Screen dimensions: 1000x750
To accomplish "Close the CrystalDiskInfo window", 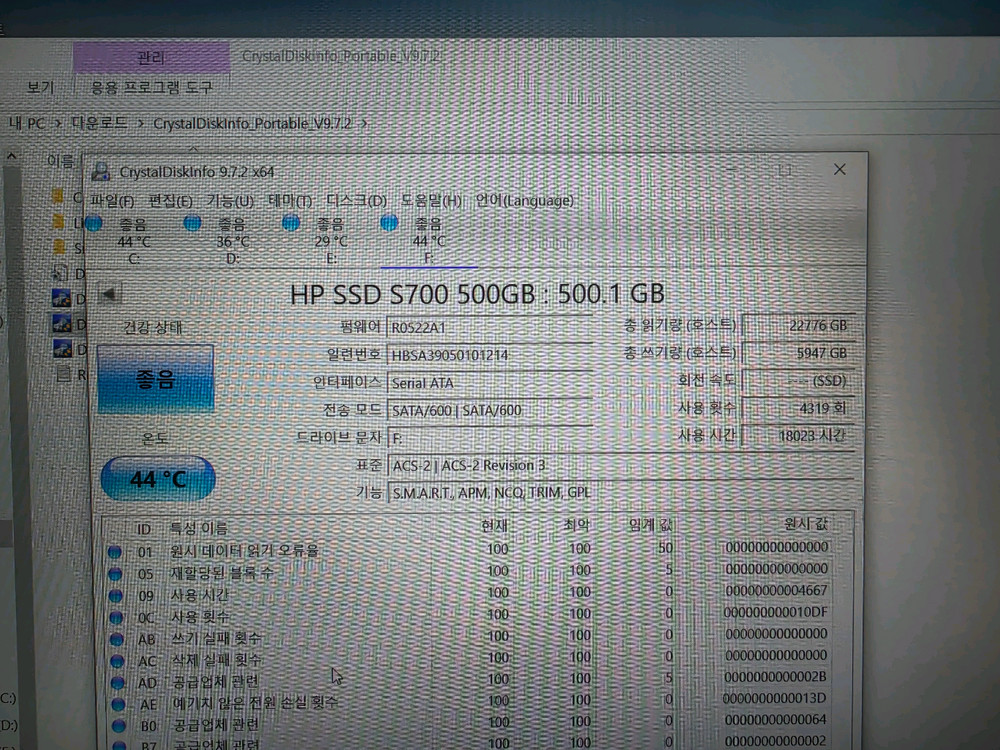I will click(x=839, y=169).
